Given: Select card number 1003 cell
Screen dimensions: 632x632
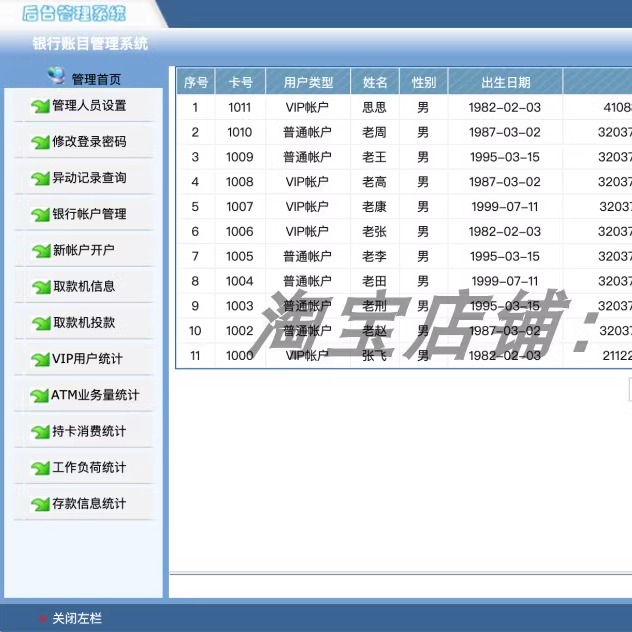Looking at the screenshot, I should point(240,306).
